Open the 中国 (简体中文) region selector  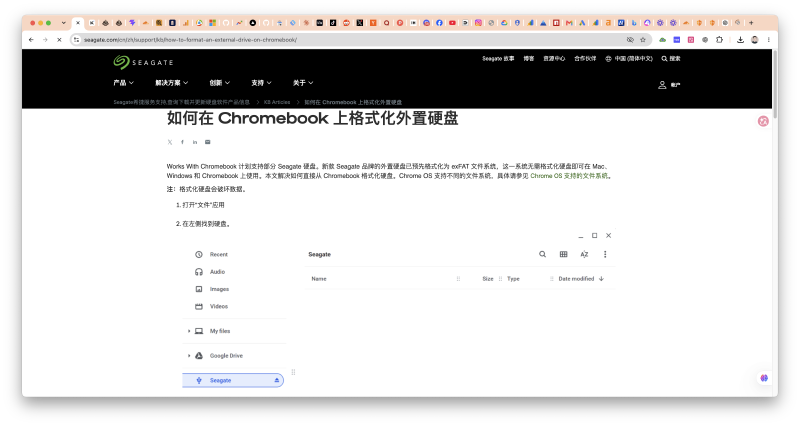(629, 59)
